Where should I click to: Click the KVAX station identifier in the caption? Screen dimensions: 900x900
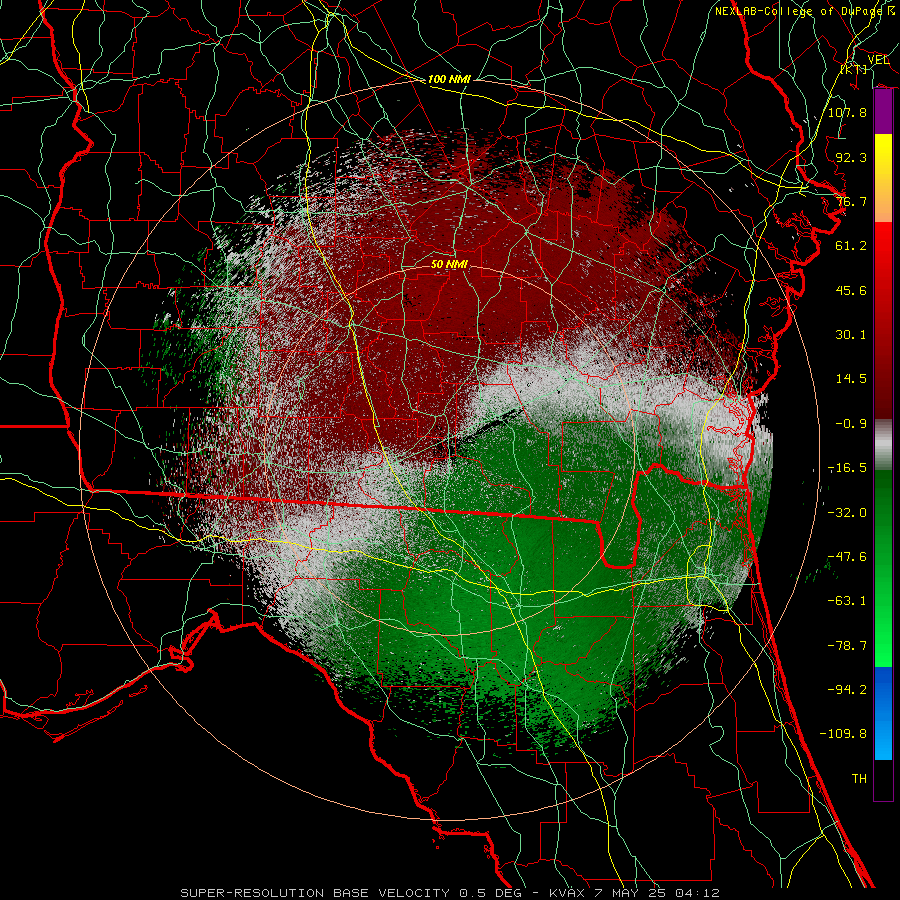tap(567, 893)
